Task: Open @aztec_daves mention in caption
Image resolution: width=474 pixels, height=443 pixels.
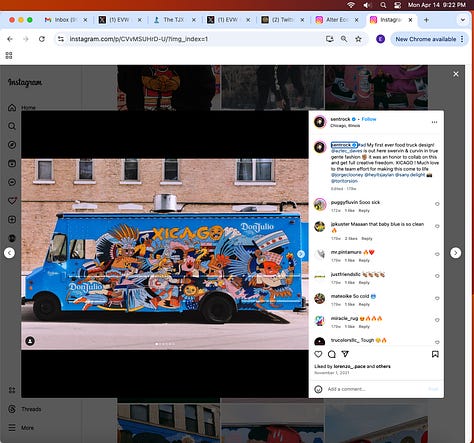Action: point(346,151)
